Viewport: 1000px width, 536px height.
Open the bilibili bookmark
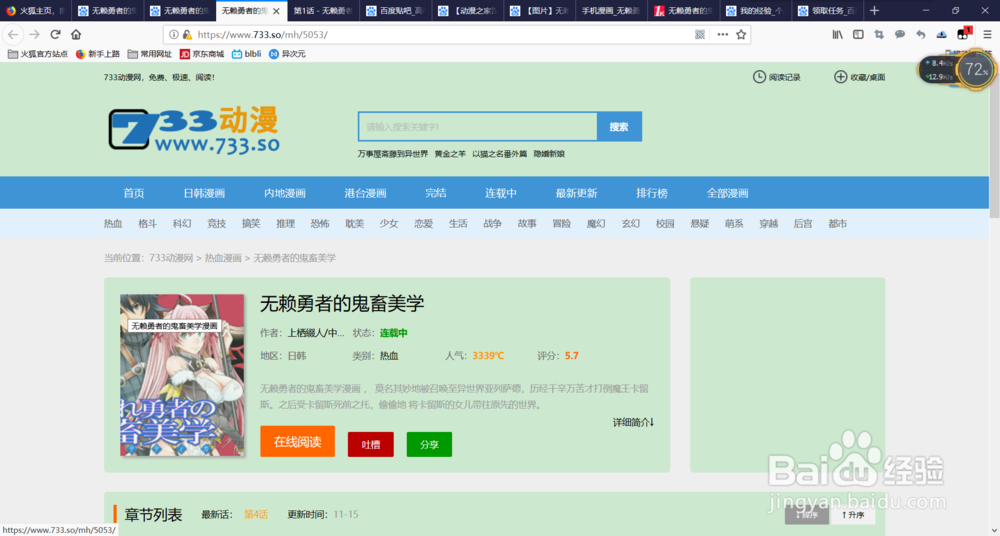247,54
